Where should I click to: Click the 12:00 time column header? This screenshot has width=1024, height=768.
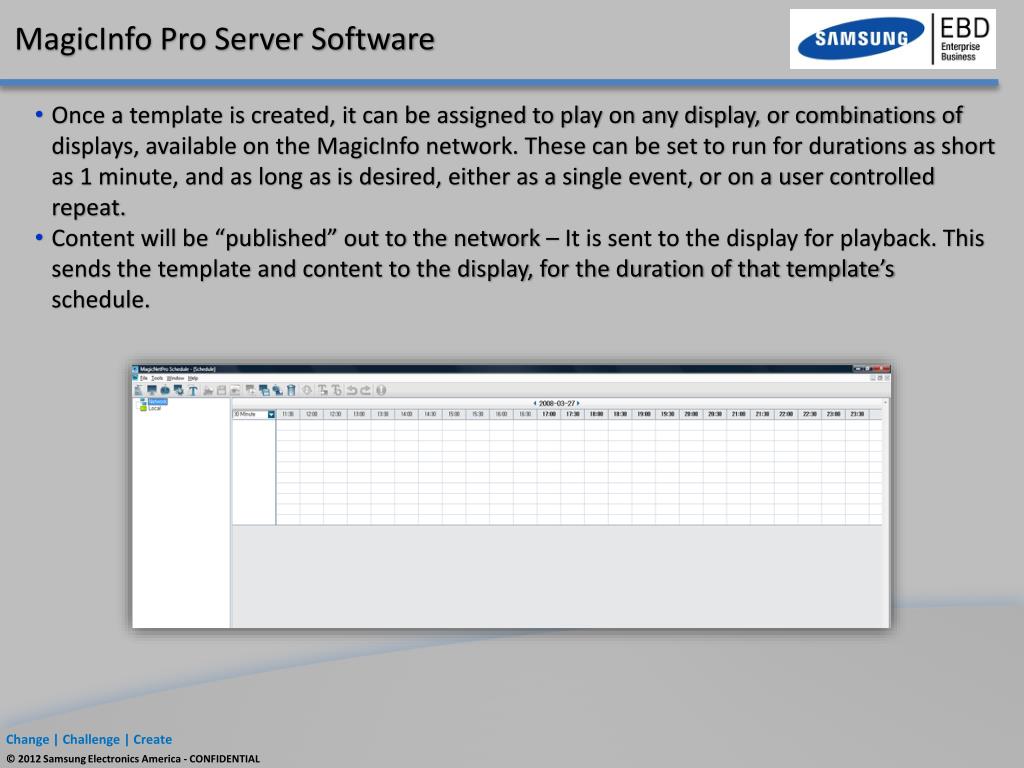(312, 414)
